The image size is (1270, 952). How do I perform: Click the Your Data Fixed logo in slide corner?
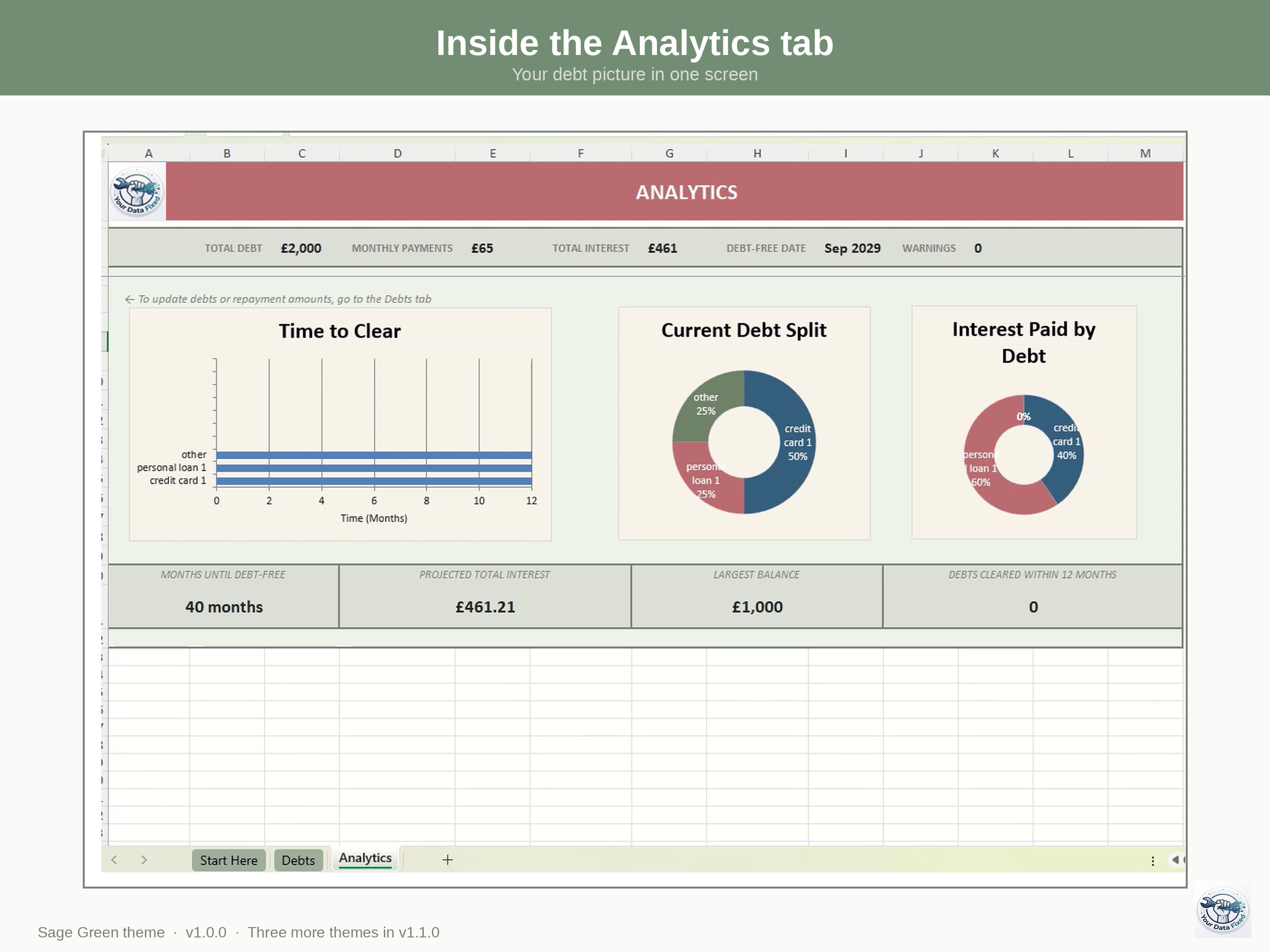click(x=1223, y=910)
